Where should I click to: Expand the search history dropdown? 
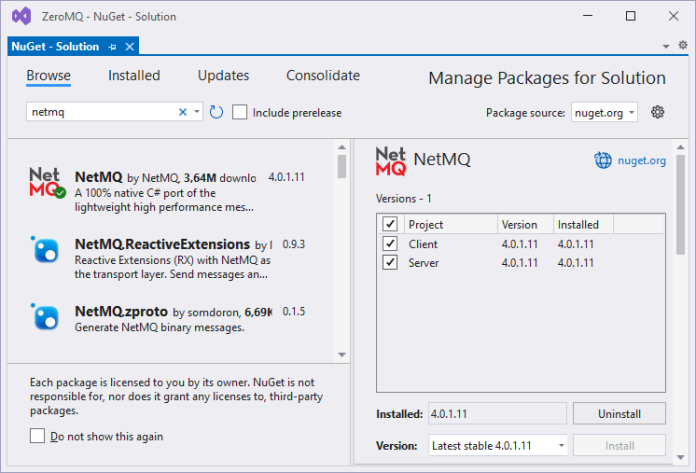[x=197, y=112]
